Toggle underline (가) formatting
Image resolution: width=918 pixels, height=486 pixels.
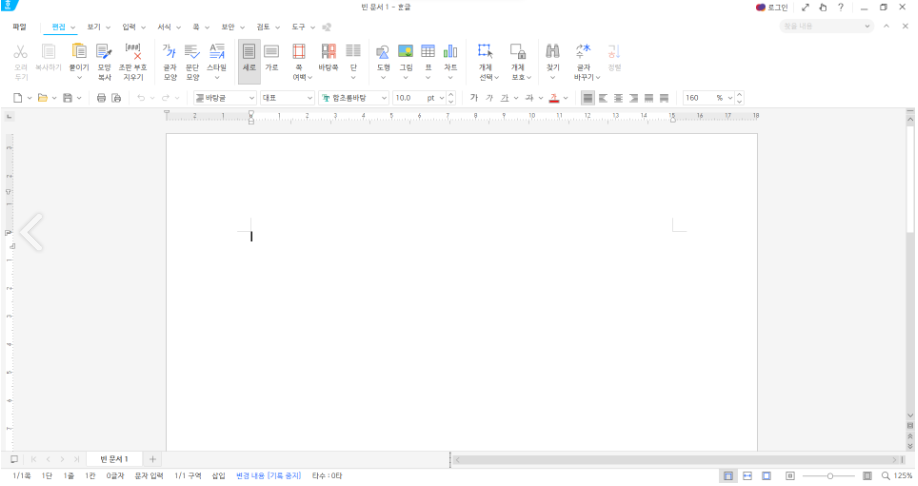[x=504, y=98]
